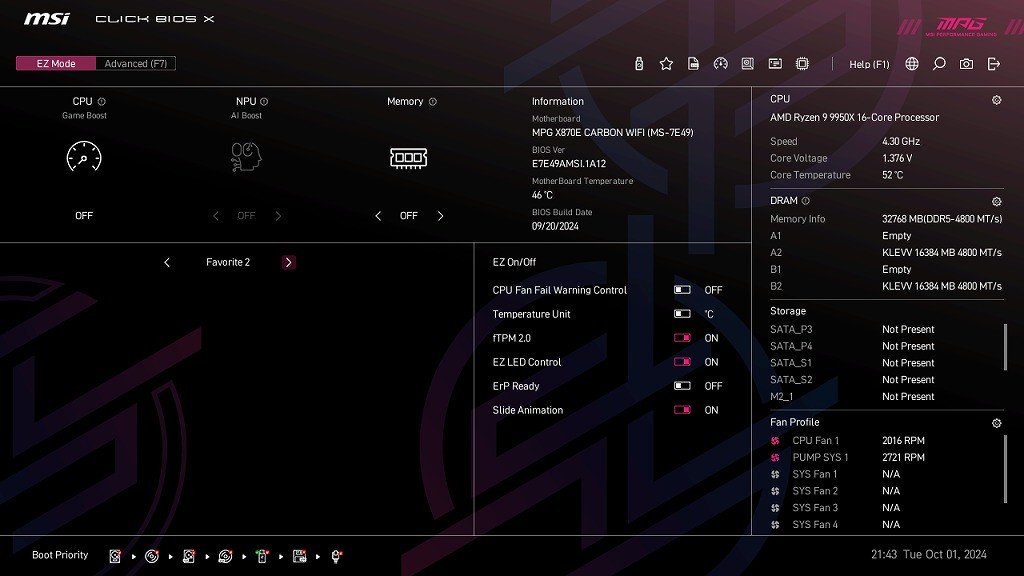Click Memory profile right arrow
The height and width of the screenshot is (576, 1024).
coord(440,216)
